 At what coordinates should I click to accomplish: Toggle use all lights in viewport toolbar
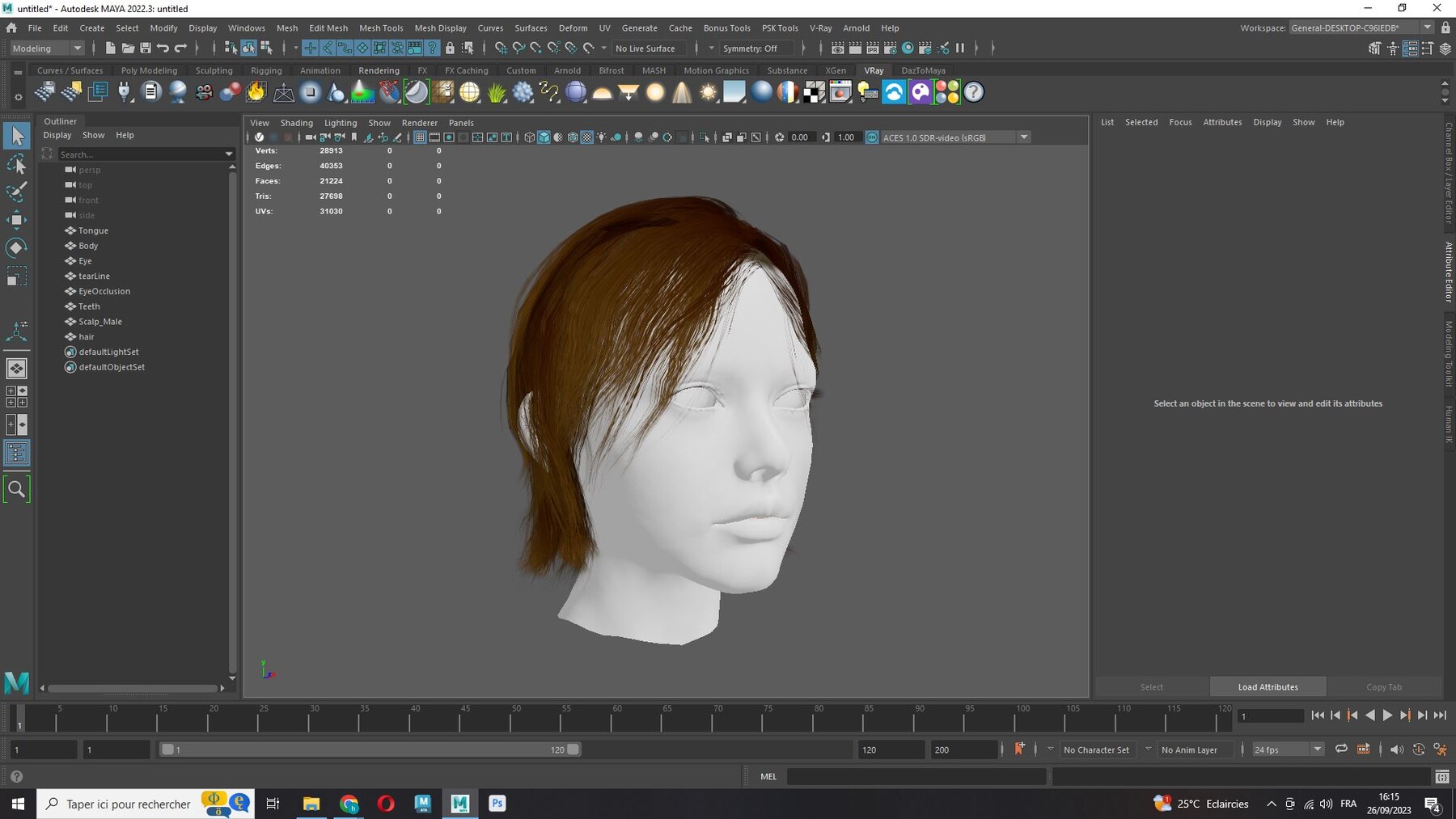(x=601, y=137)
